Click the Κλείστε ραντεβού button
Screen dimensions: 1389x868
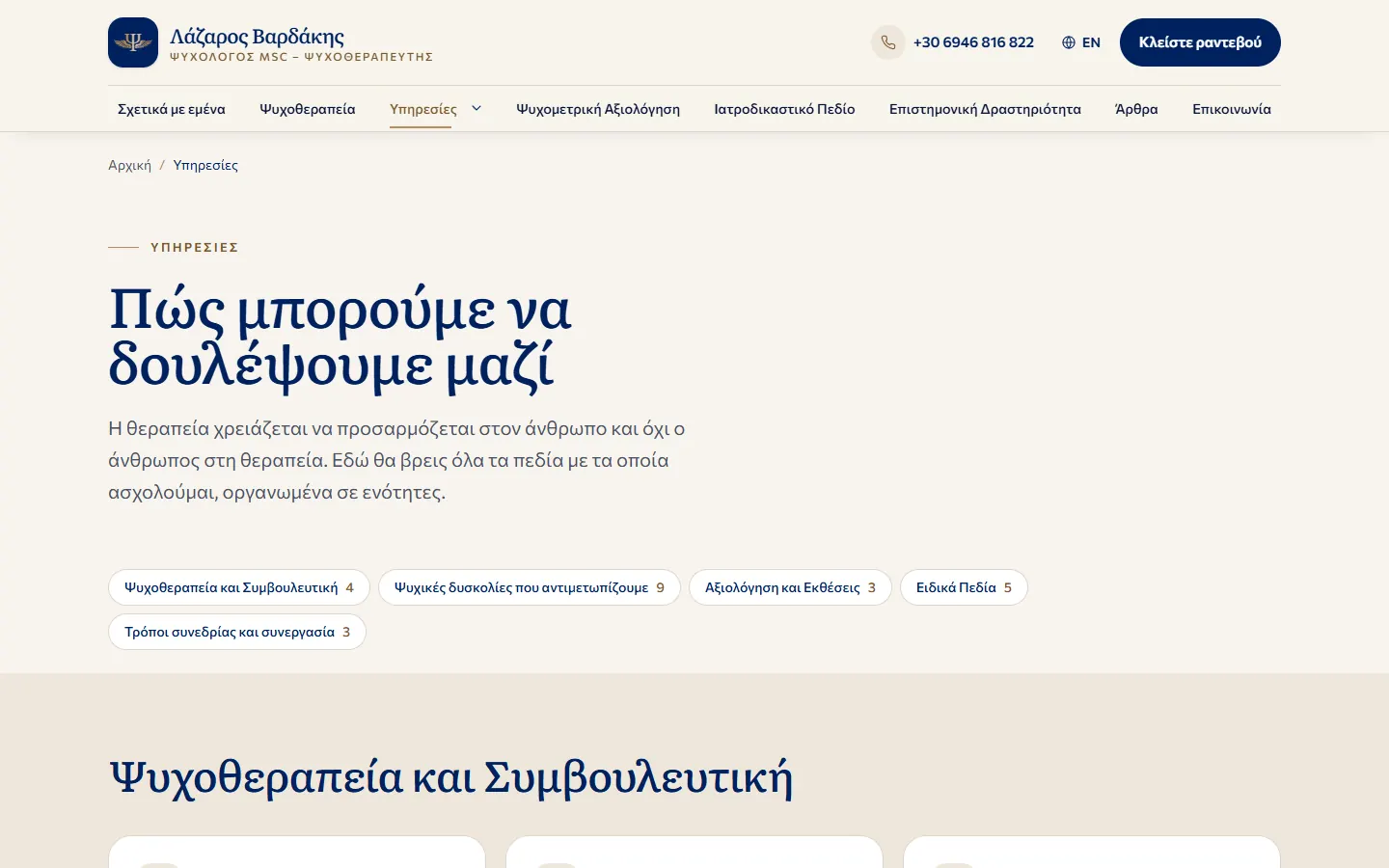1200,42
